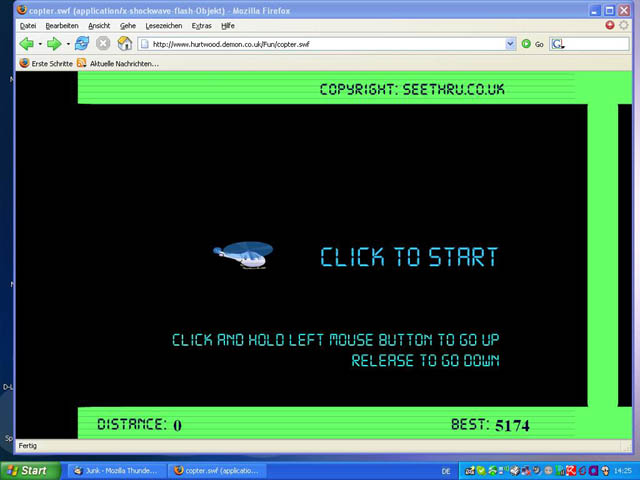The image size is (640, 480).
Task: Select copter.swf taskbar button
Action: 218,471
